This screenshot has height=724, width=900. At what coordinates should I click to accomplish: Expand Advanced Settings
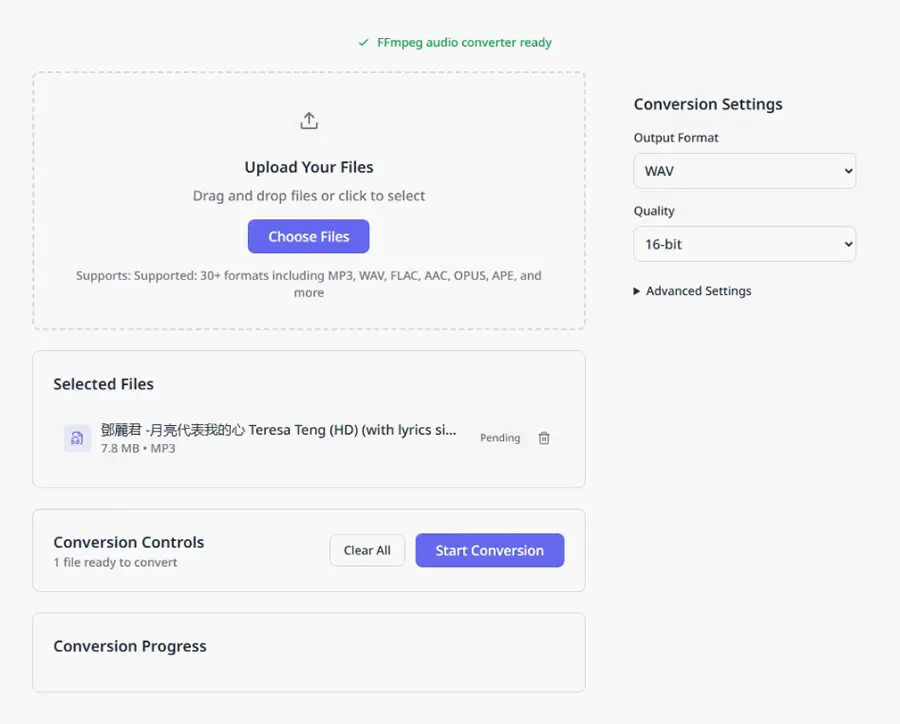[x=692, y=291]
